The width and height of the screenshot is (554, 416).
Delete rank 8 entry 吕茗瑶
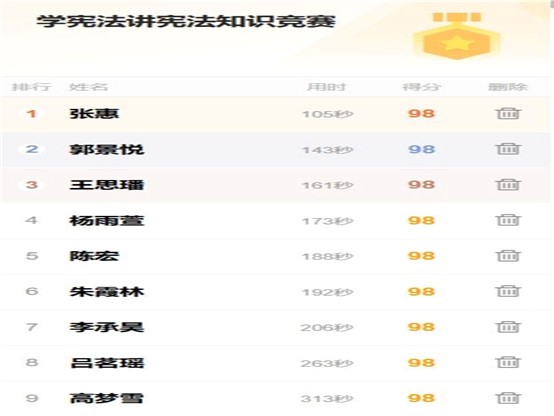pyautogui.click(x=508, y=362)
